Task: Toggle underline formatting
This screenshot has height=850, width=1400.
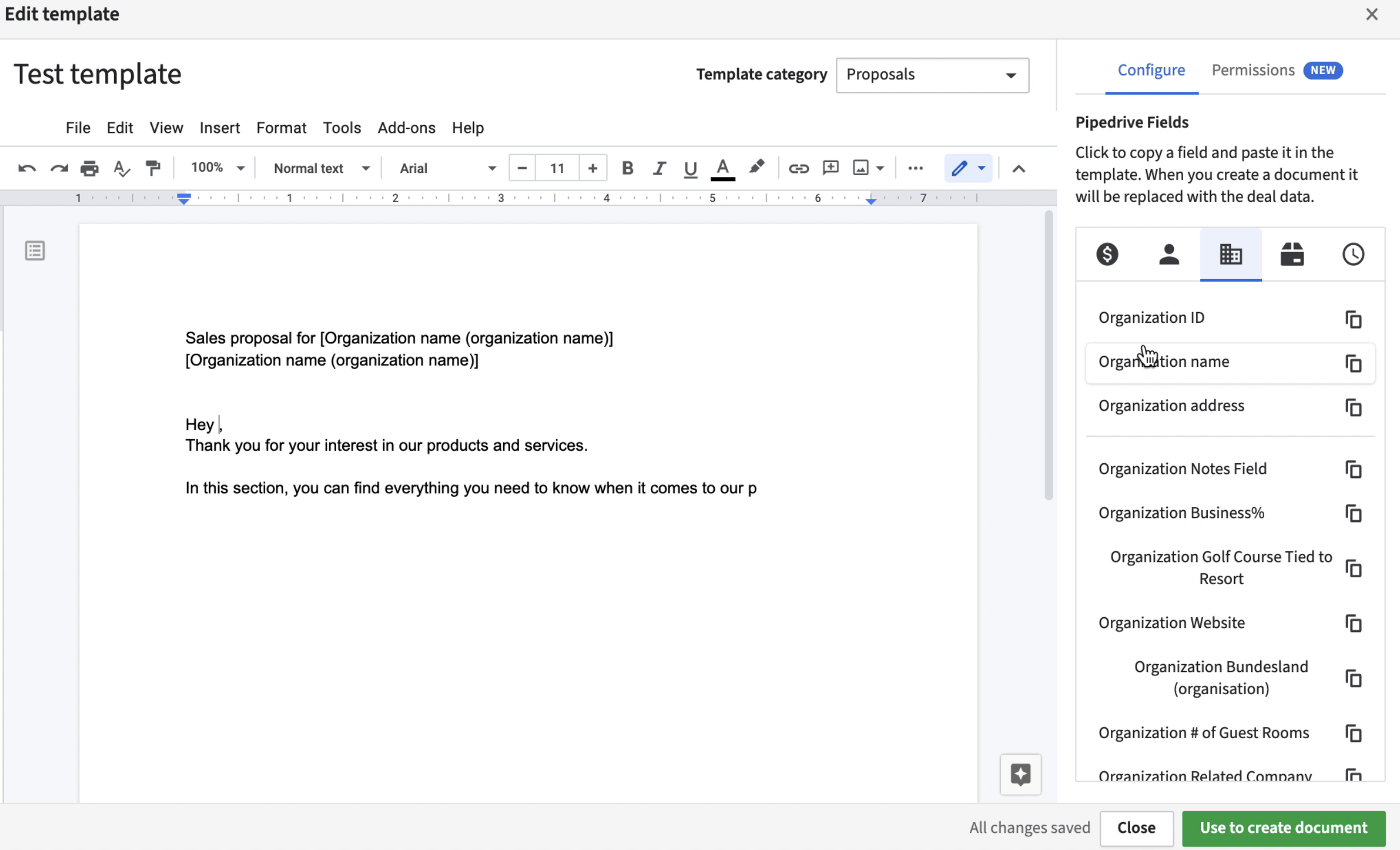Action: click(690, 168)
